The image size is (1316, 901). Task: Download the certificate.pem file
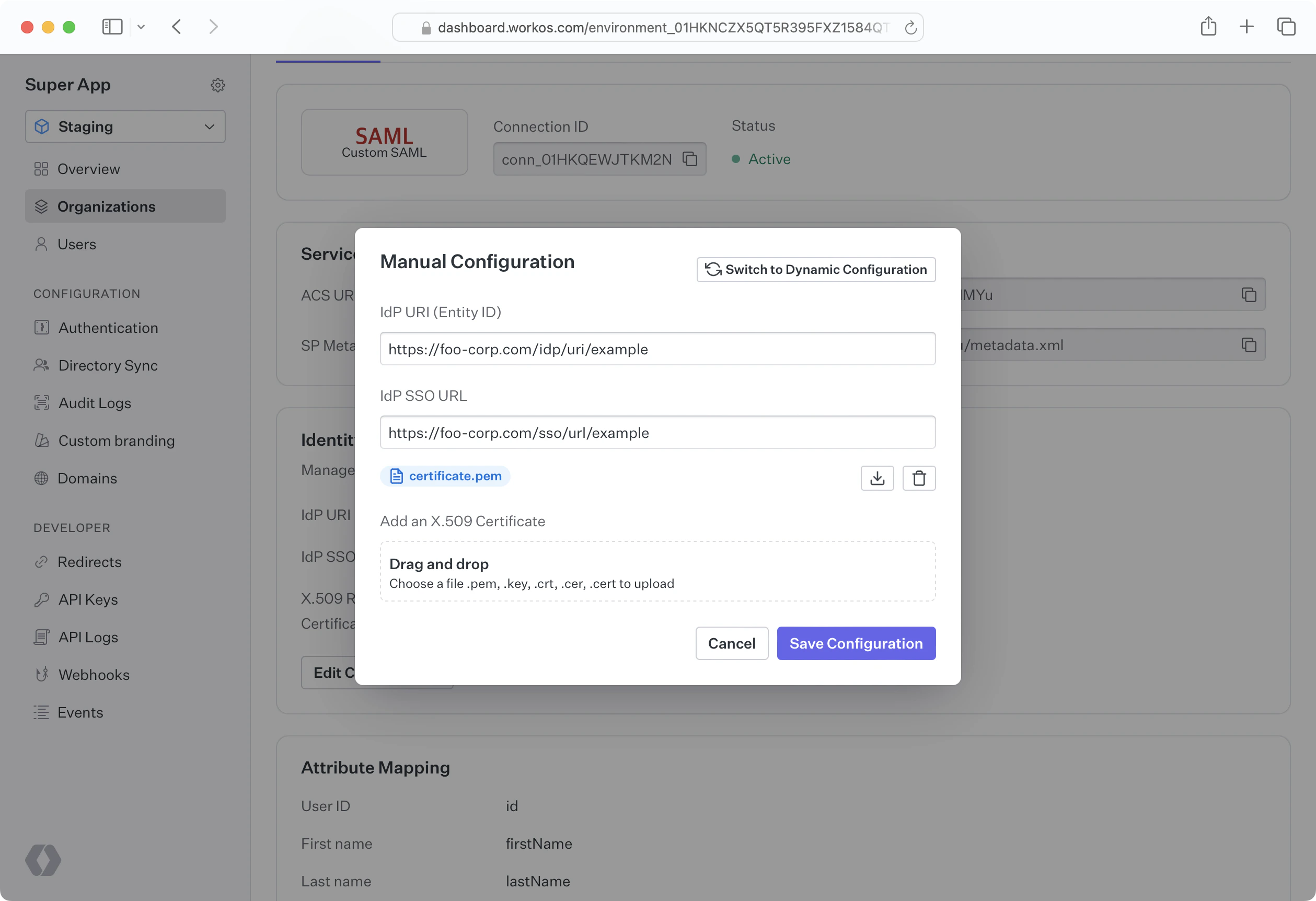pos(877,478)
